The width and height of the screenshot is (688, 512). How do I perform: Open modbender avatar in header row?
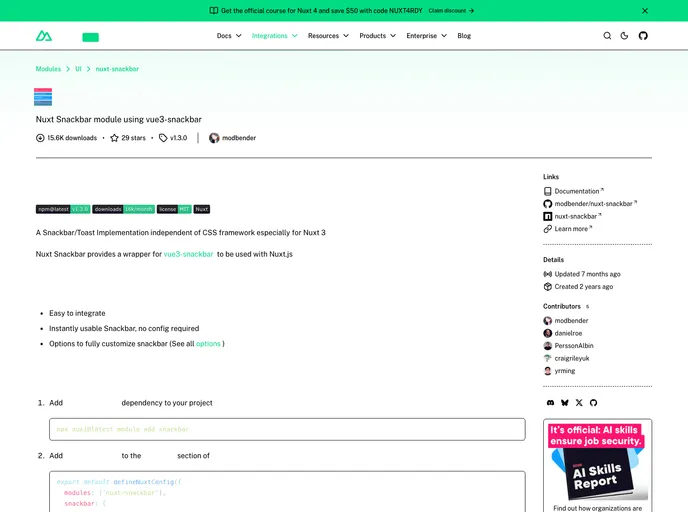[x=214, y=138]
